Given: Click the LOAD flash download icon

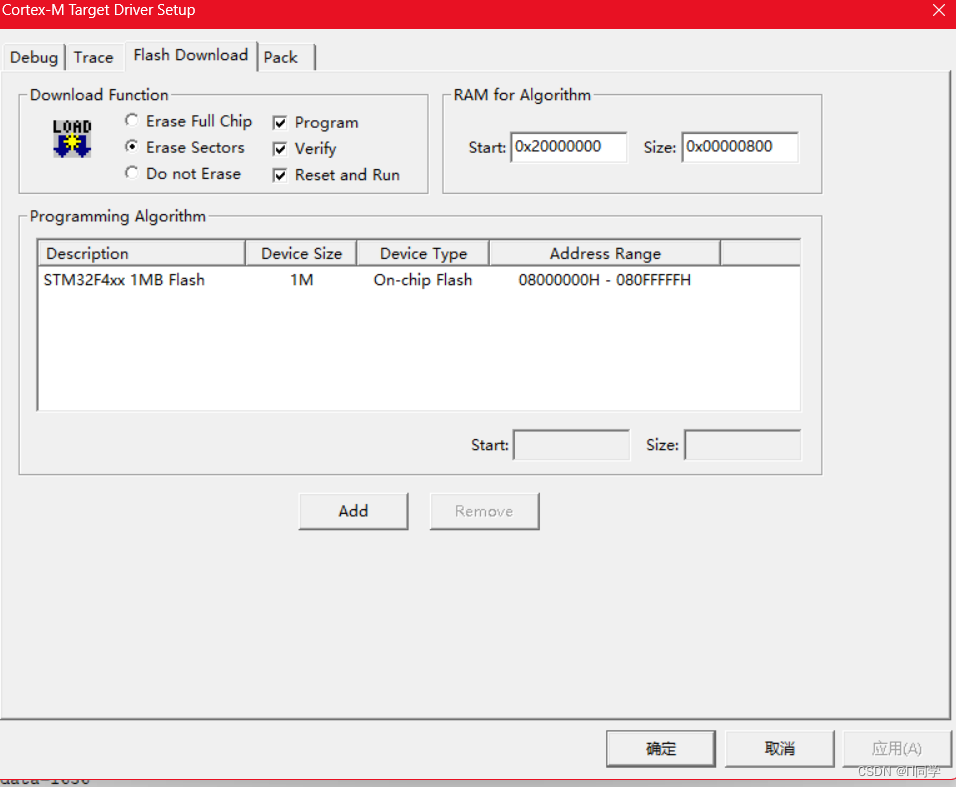Looking at the screenshot, I should (72, 138).
